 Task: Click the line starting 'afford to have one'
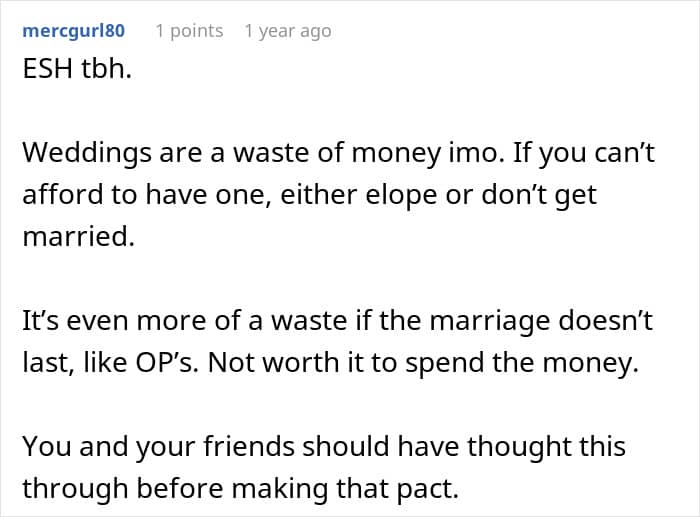310,195
